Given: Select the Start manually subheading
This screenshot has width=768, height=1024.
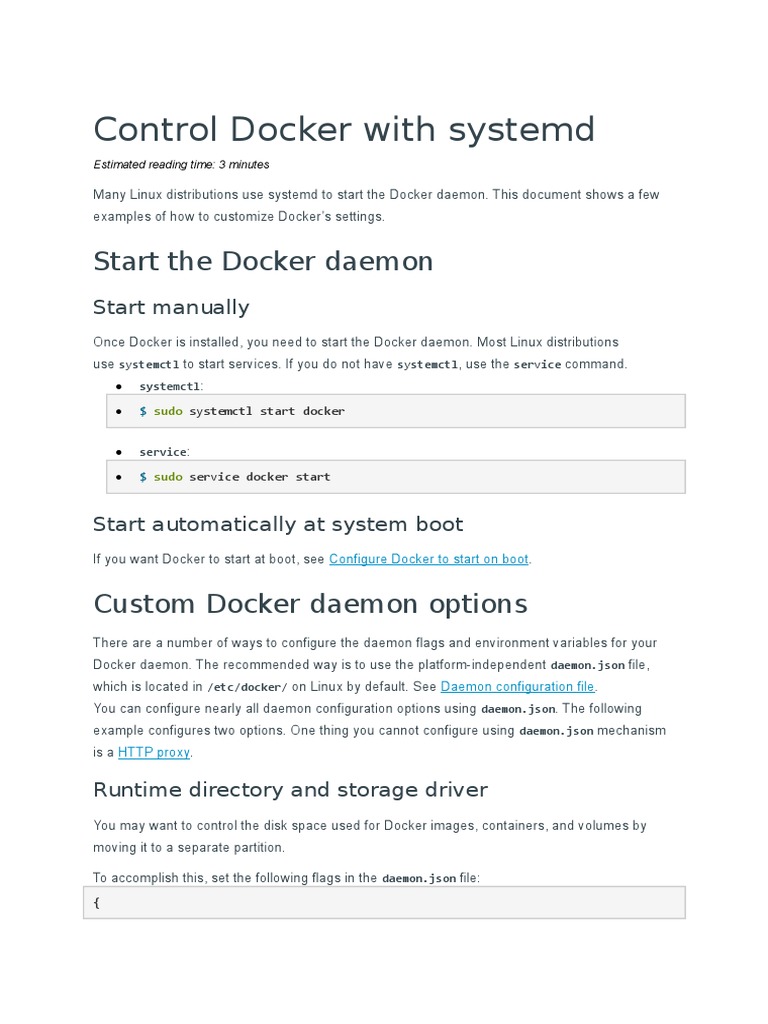Looking at the screenshot, I should 171,307.
